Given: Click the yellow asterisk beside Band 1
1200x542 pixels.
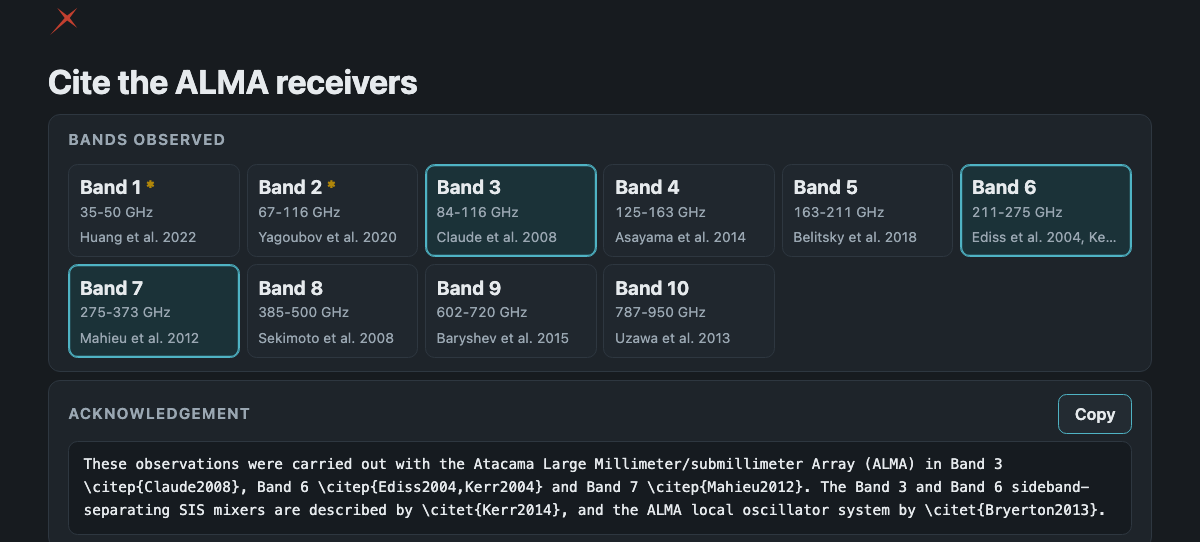Looking at the screenshot, I should 151,185.
